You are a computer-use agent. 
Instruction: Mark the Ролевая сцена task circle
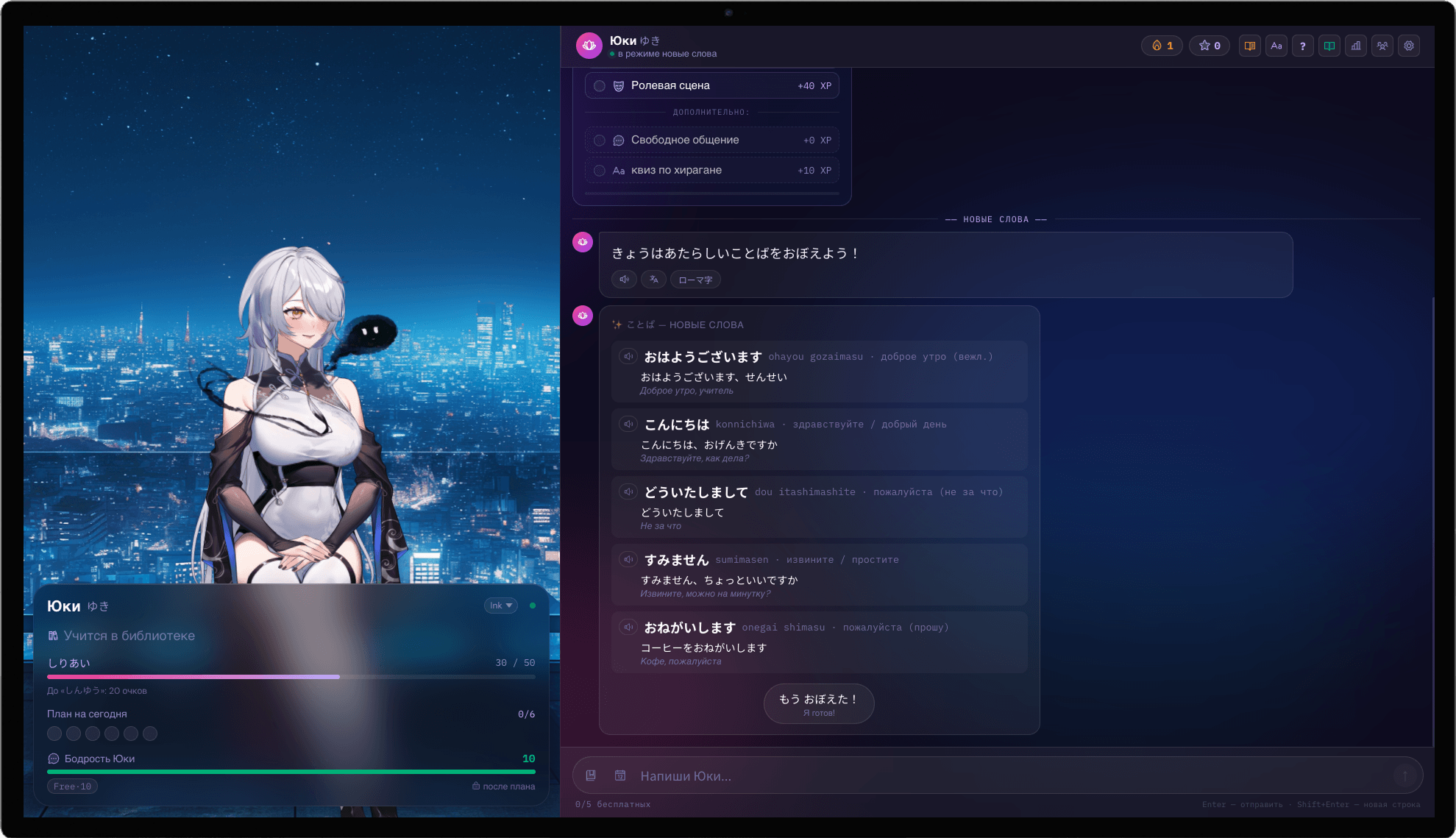pyautogui.click(x=600, y=85)
